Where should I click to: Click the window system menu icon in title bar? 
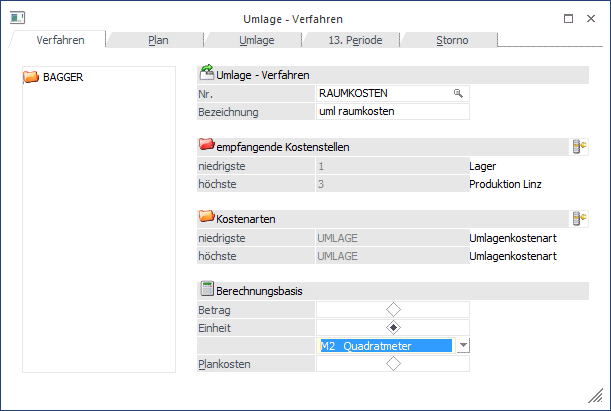click(x=17, y=18)
